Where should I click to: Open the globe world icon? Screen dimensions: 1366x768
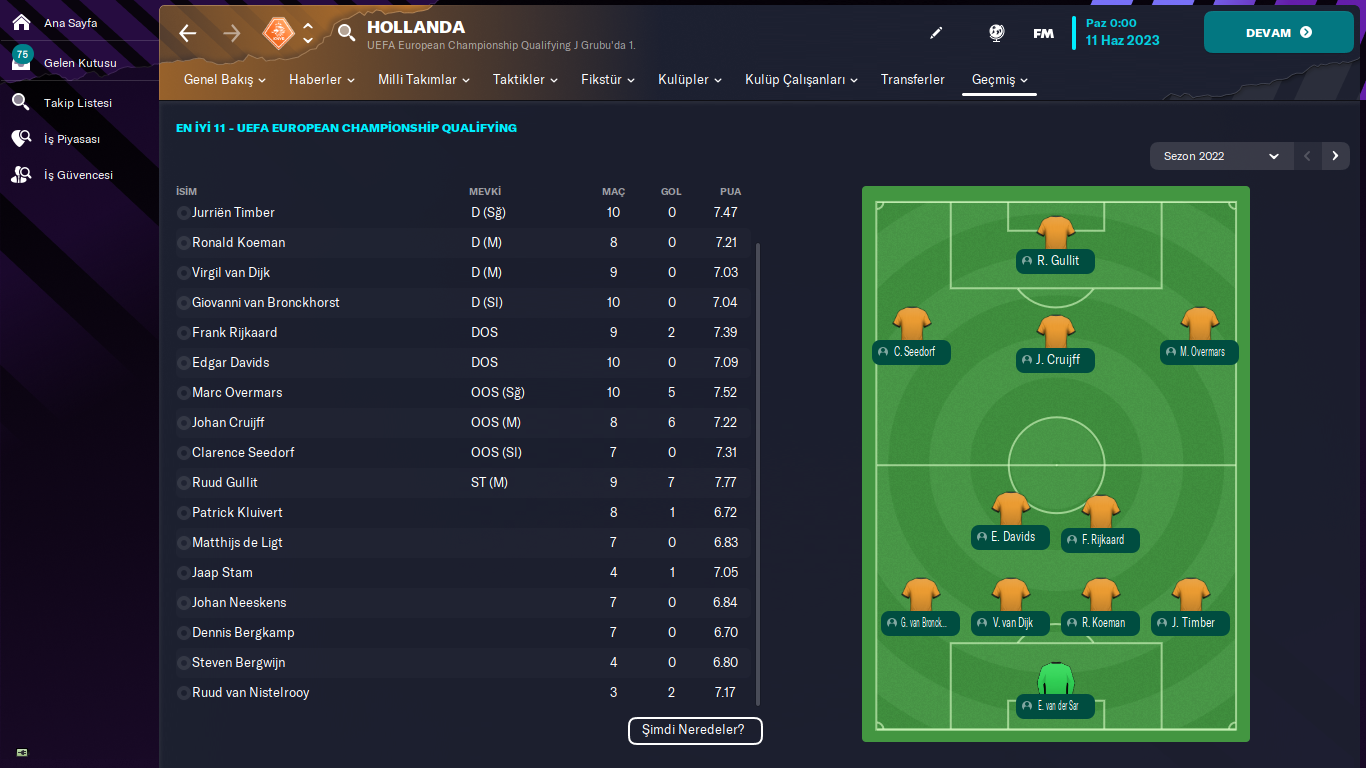pos(996,33)
